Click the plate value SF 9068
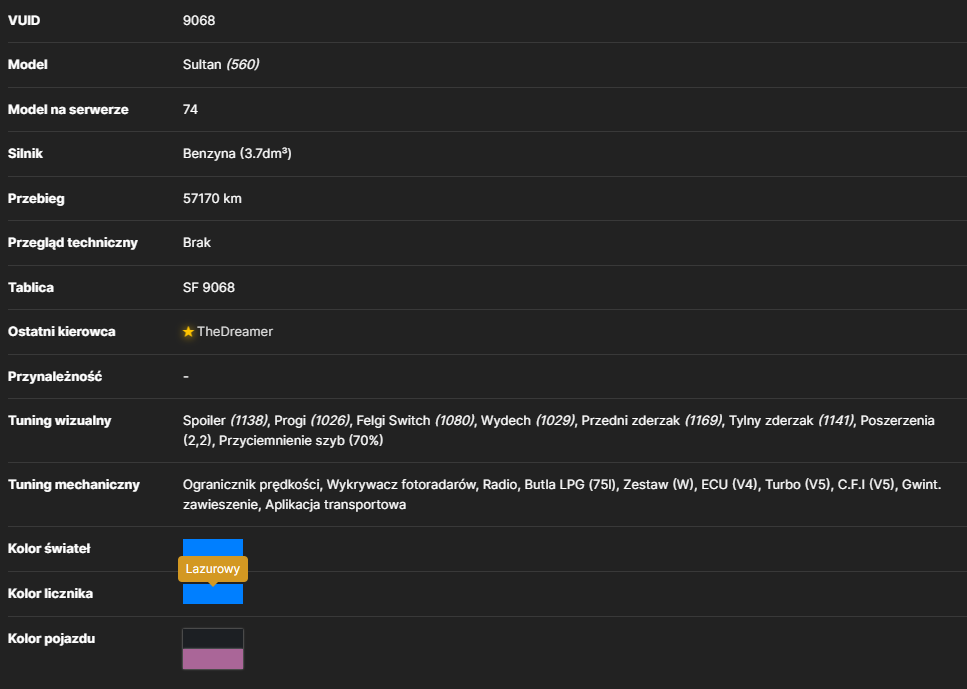This screenshot has height=689, width=967. click(x=209, y=287)
